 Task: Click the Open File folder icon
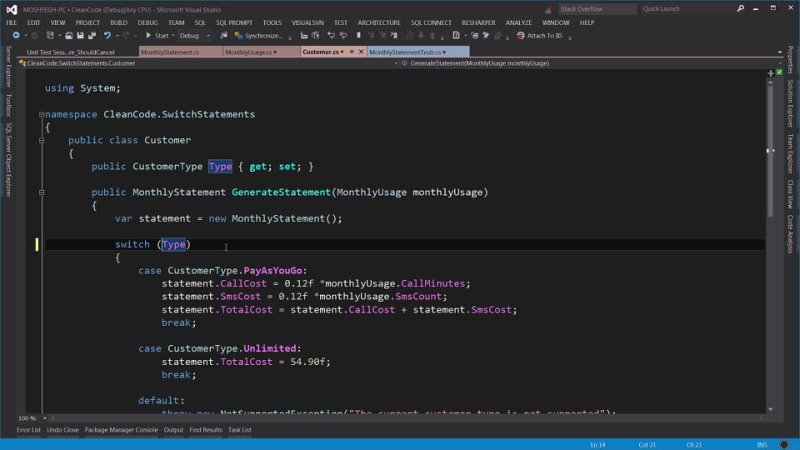tap(68, 36)
